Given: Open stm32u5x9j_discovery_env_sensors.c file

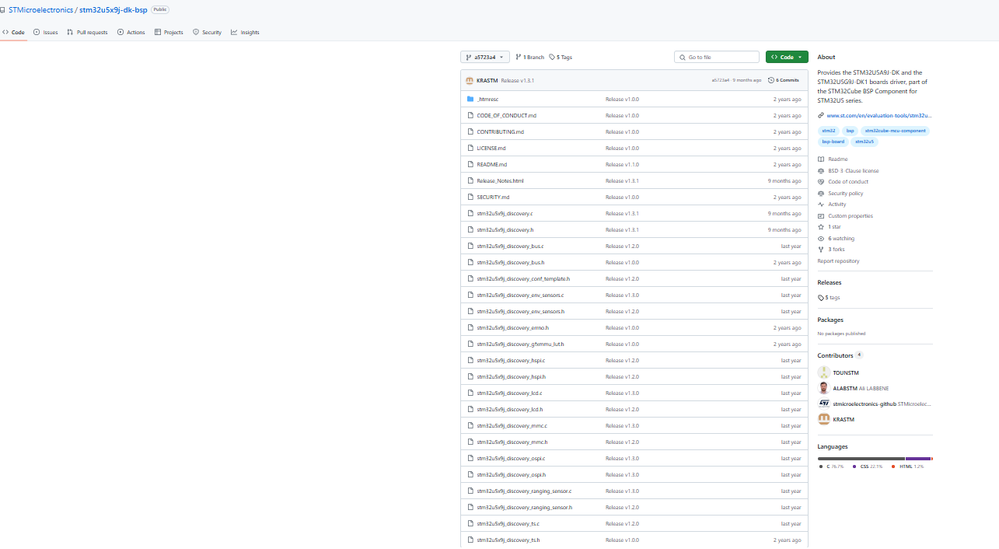Looking at the screenshot, I should click(x=520, y=296).
